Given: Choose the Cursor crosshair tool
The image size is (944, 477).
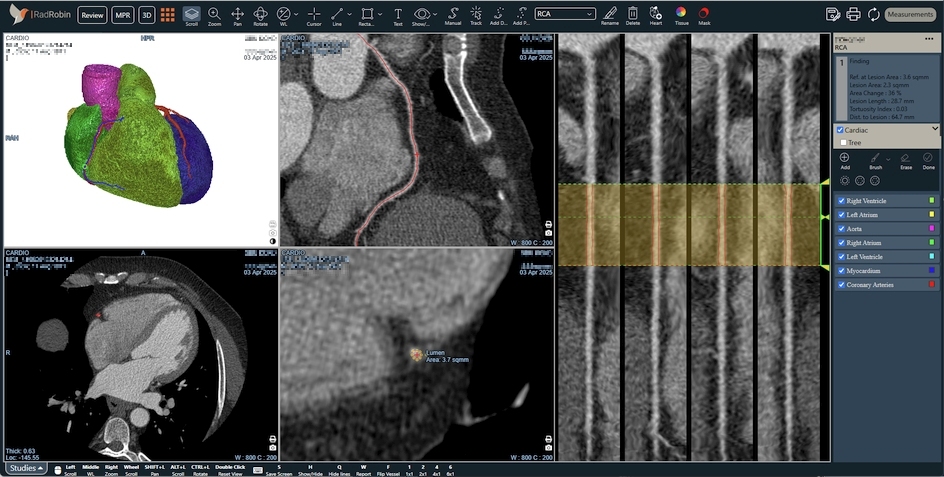Looking at the screenshot, I should pyautogui.click(x=314, y=16).
